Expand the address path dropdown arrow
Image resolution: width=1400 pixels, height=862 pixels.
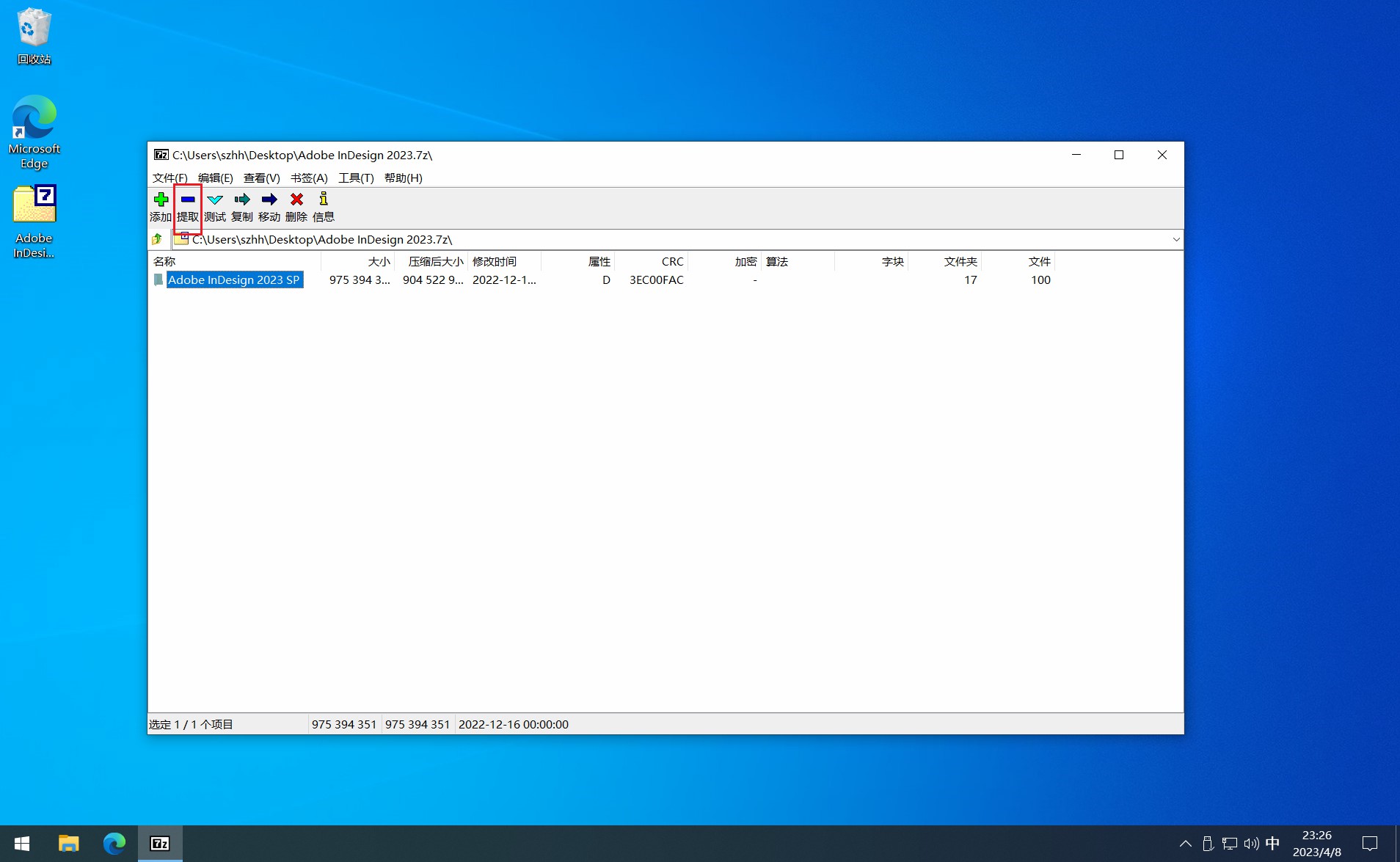(x=1175, y=239)
